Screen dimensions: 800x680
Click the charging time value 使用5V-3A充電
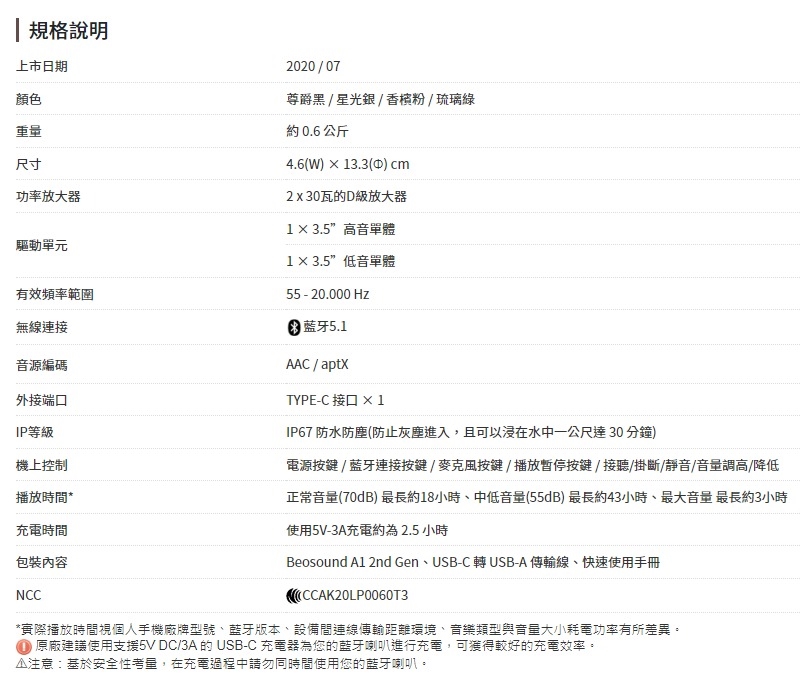366,529
